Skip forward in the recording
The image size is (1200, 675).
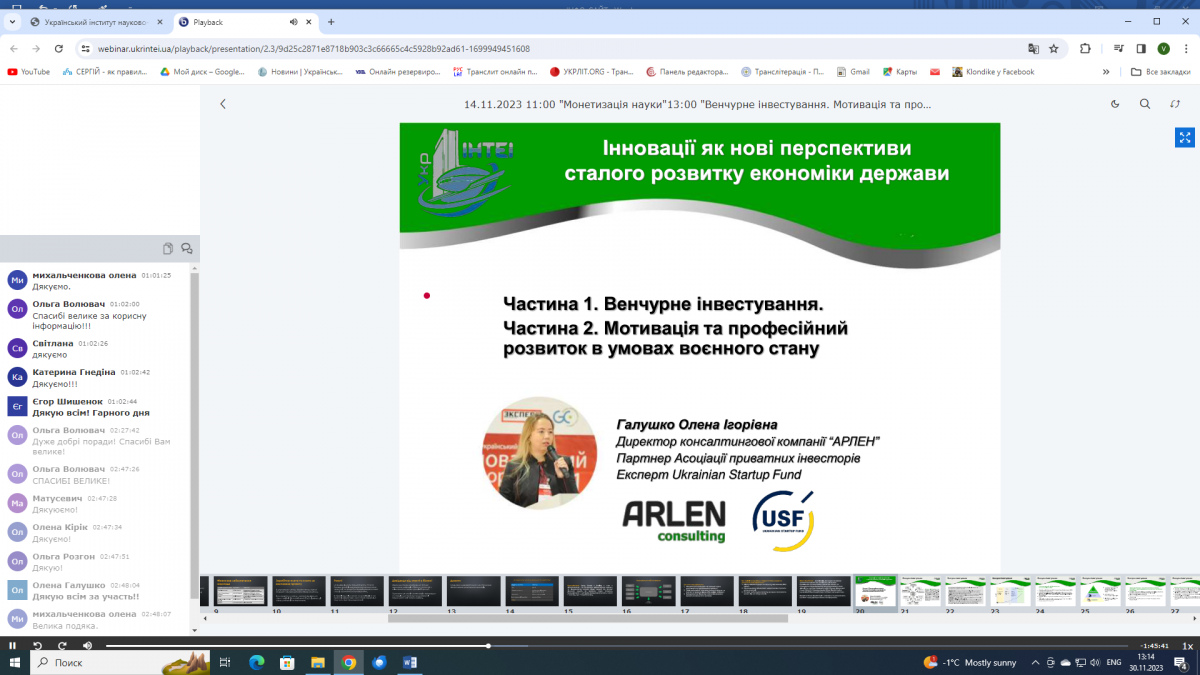click(x=62, y=646)
